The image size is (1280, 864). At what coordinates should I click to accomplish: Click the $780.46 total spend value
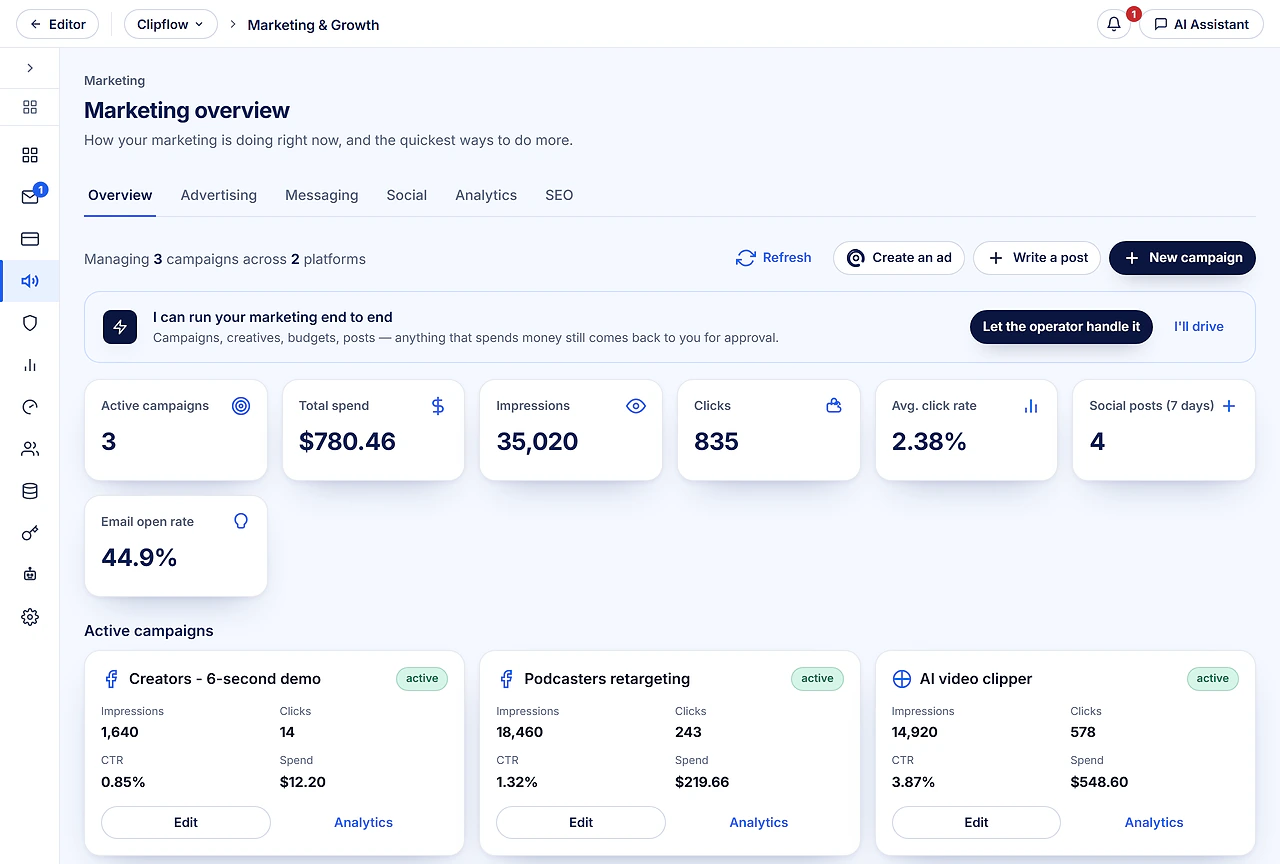[347, 441]
